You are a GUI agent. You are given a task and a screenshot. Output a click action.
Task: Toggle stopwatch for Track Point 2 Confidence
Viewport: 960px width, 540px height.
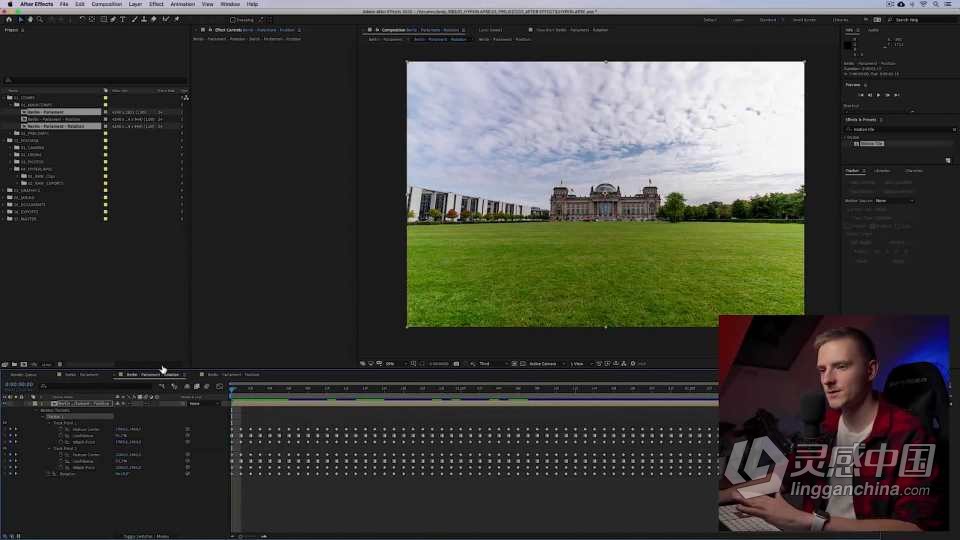[61, 461]
